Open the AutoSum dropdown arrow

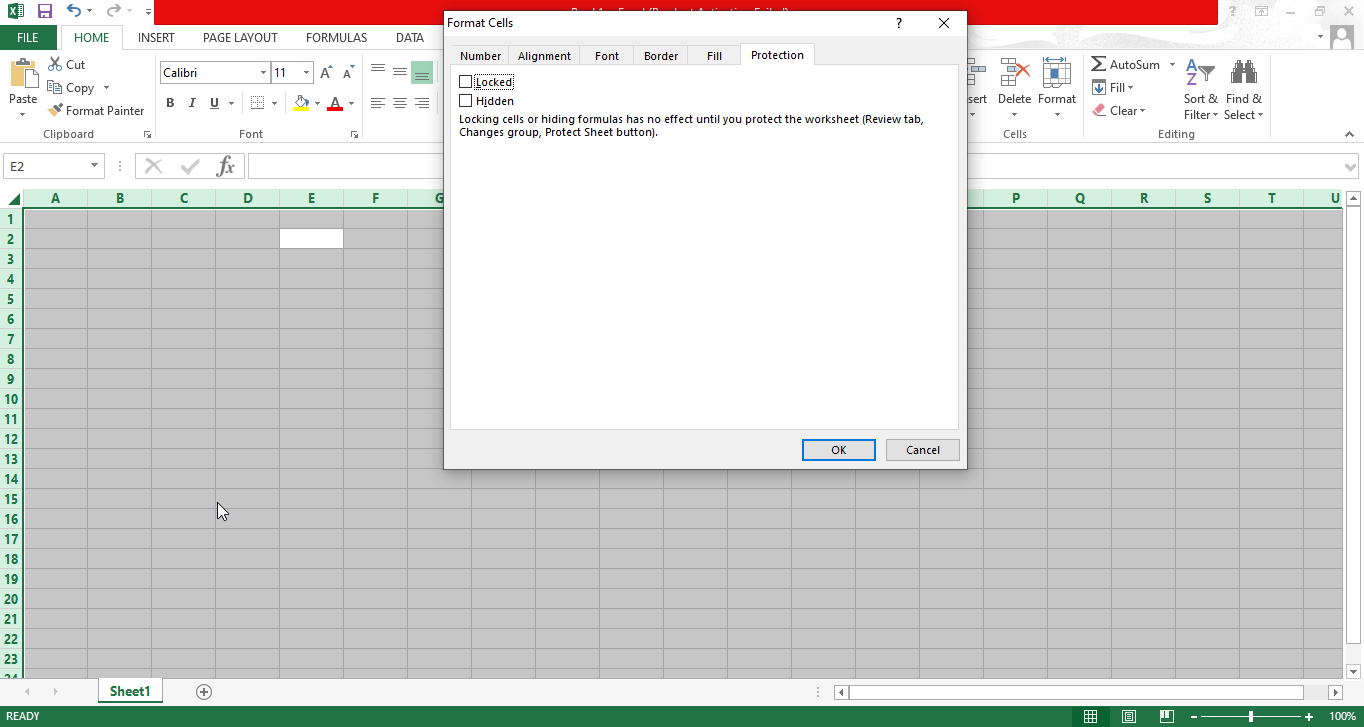tap(1172, 64)
